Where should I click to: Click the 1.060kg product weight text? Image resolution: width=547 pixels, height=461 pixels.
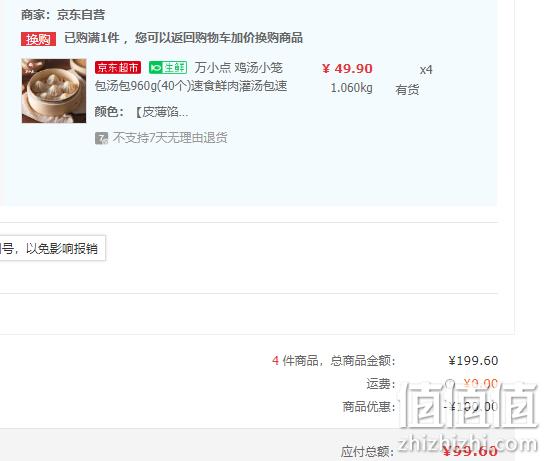[352, 88]
